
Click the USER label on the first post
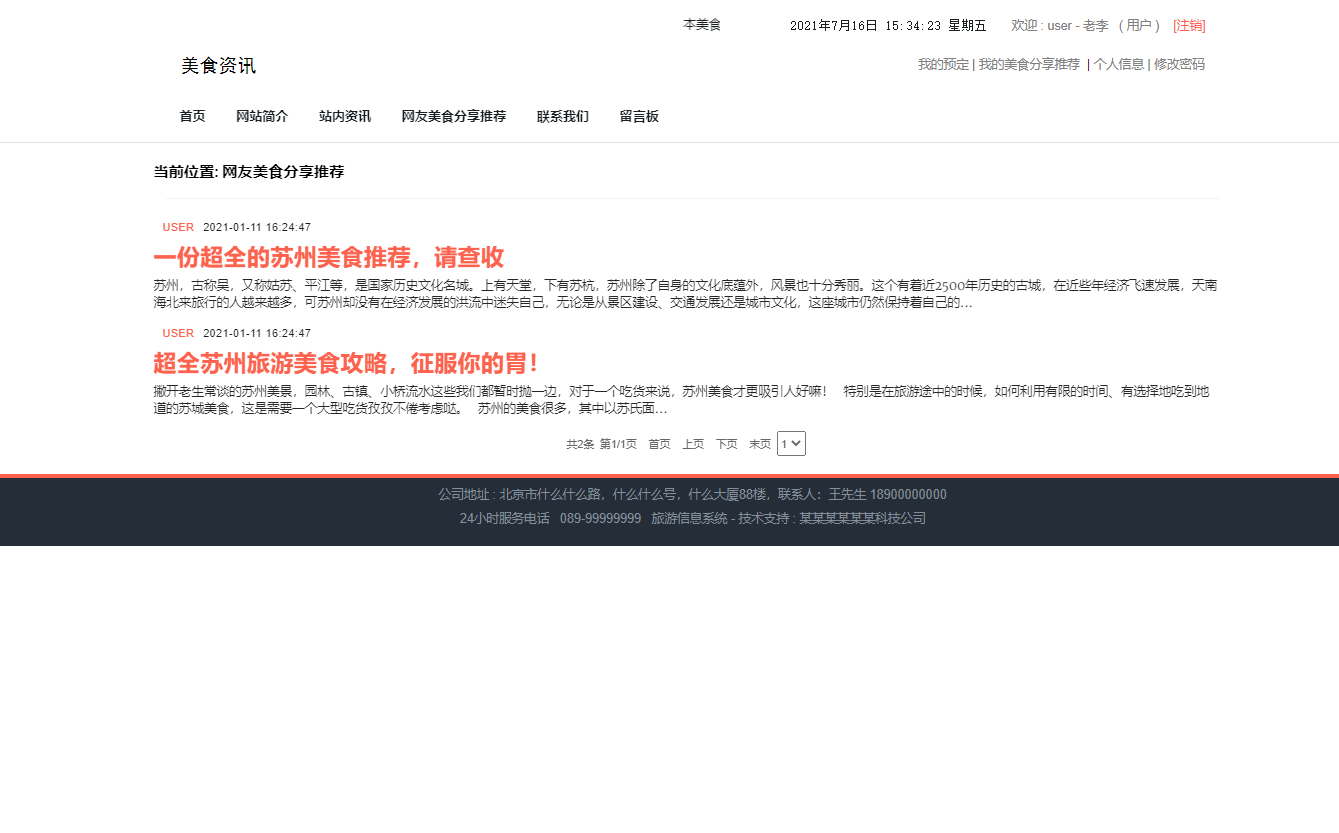pos(178,227)
